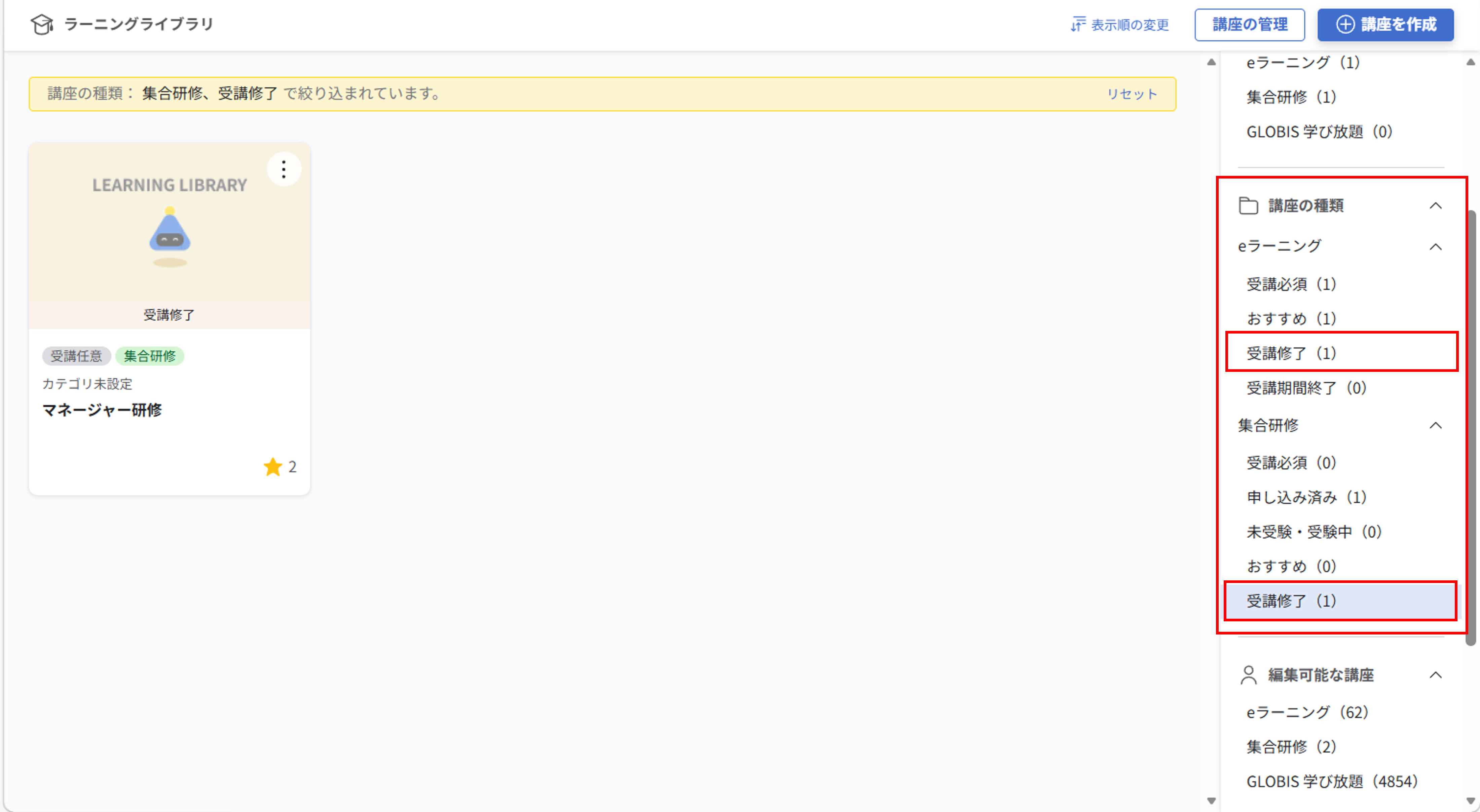Click the 集合研修 green tag on card
Viewport: 1480px width, 812px height.
150,356
